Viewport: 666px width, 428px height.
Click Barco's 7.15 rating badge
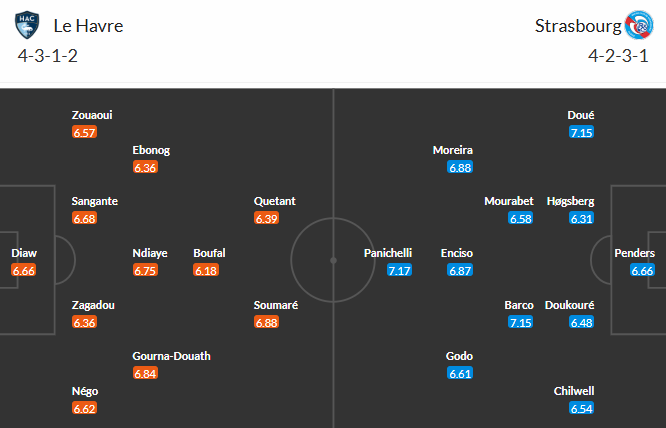[x=521, y=322]
